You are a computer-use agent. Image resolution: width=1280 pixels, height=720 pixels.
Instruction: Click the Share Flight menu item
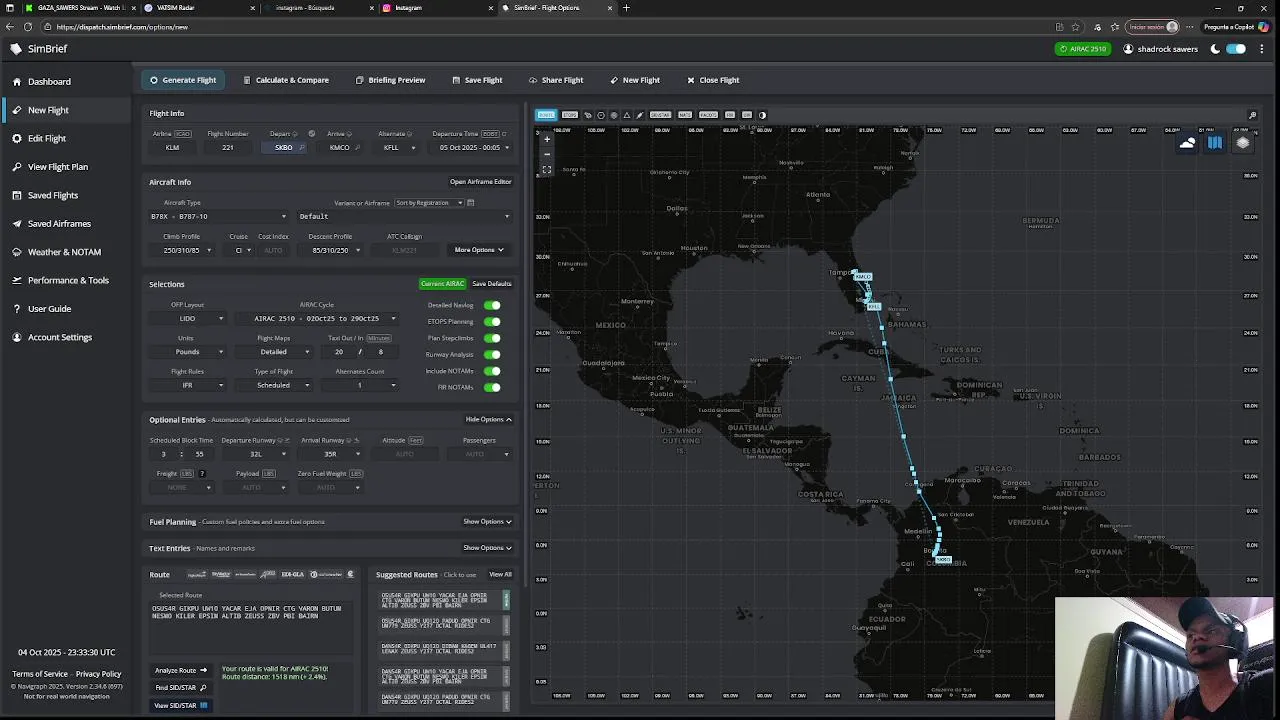[x=556, y=80]
